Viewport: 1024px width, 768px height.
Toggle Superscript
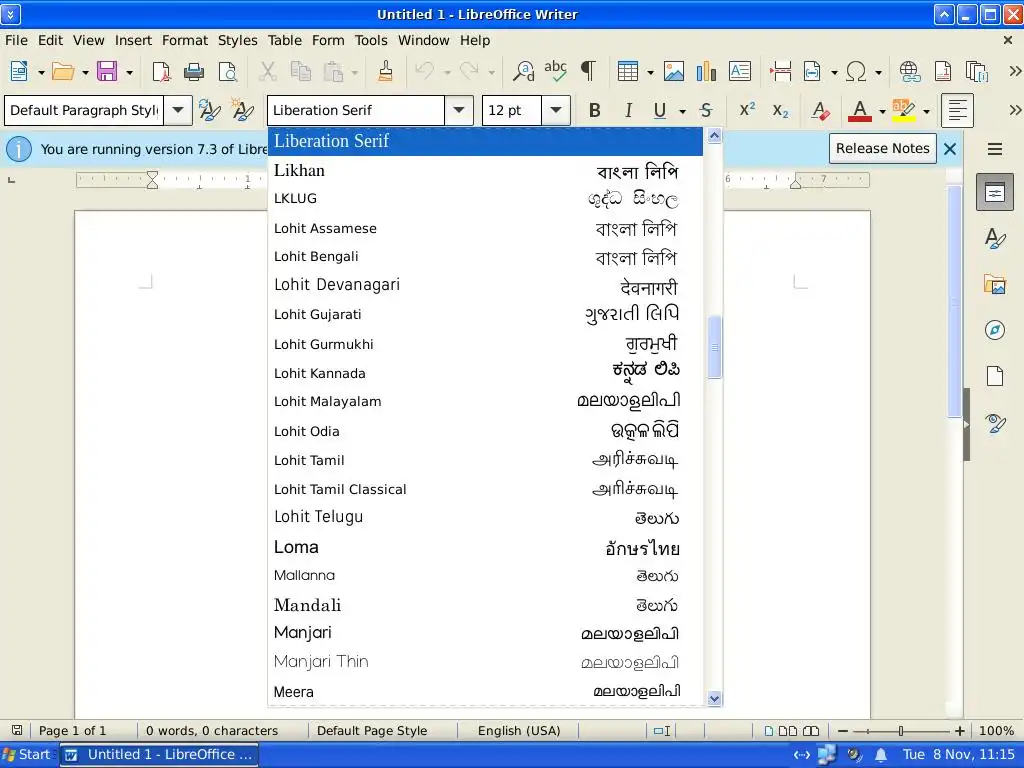[x=747, y=110]
